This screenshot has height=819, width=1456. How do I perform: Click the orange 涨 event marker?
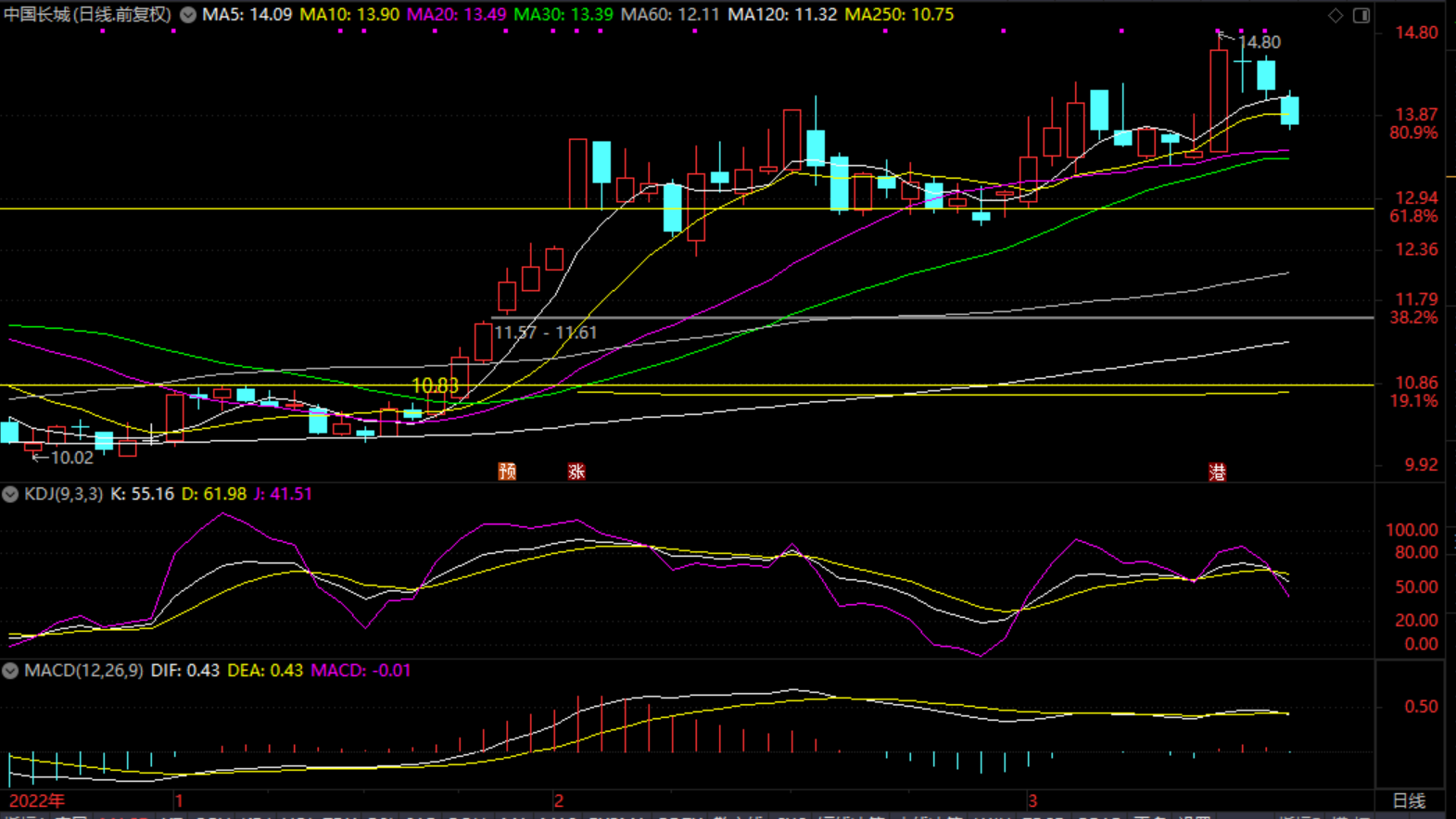[576, 472]
